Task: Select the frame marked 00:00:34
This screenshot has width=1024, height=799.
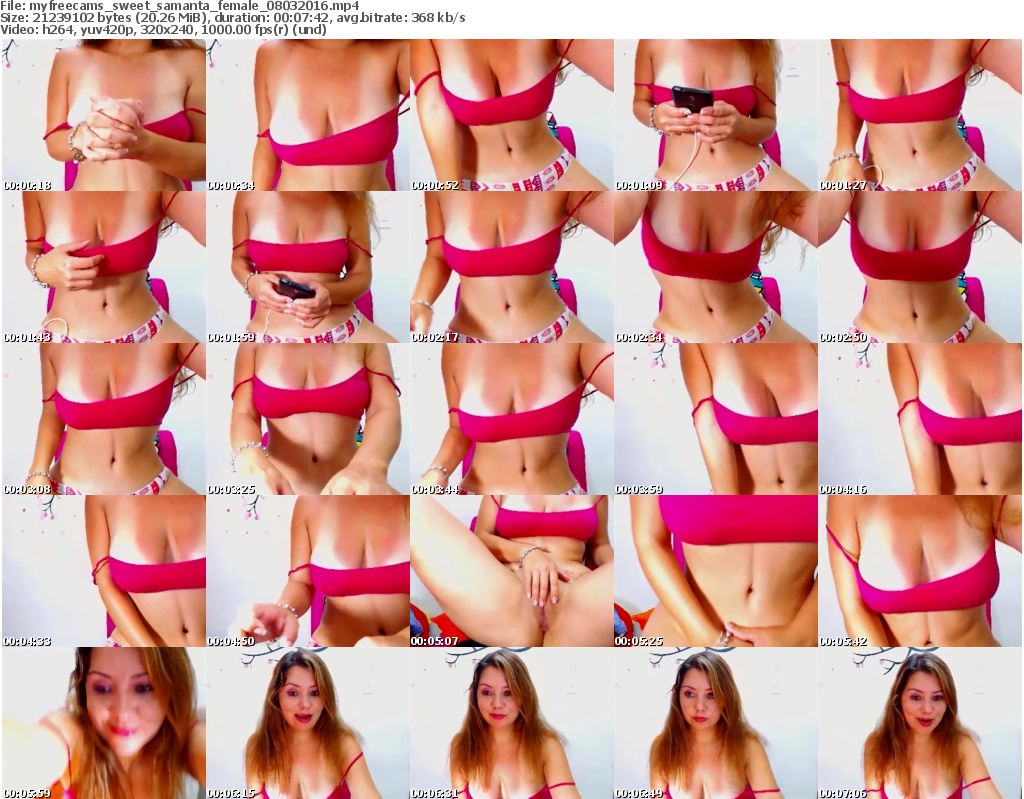Action: (308, 115)
